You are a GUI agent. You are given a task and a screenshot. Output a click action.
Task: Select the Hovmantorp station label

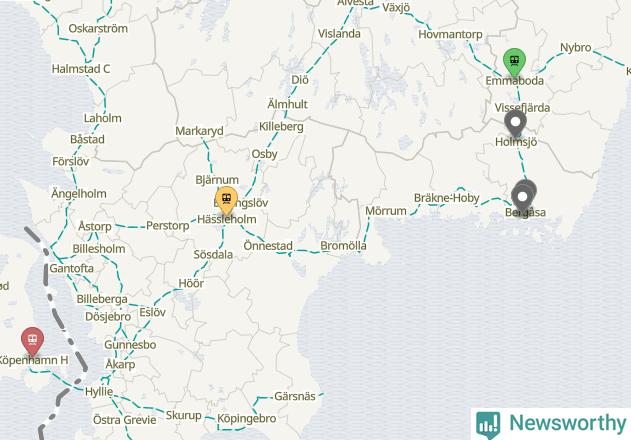click(450, 34)
